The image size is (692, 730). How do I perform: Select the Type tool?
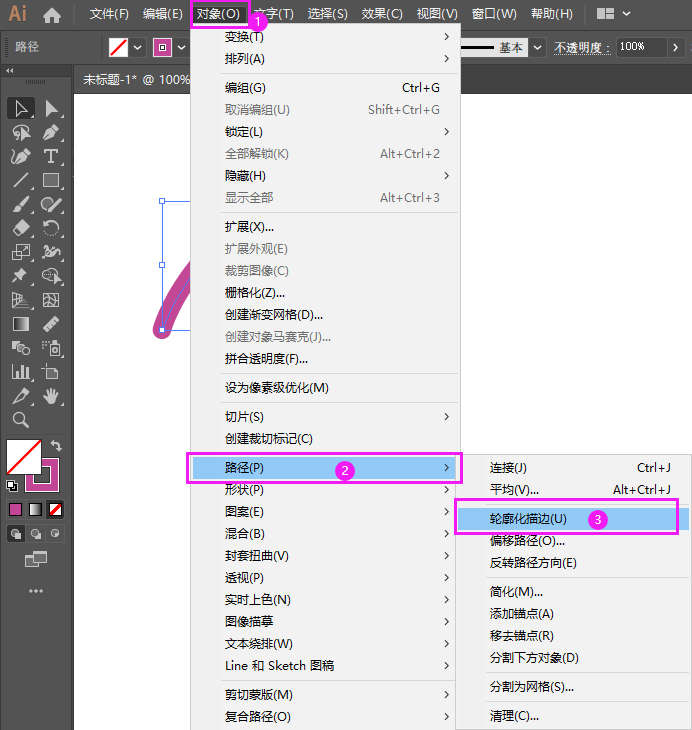pyautogui.click(x=51, y=156)
